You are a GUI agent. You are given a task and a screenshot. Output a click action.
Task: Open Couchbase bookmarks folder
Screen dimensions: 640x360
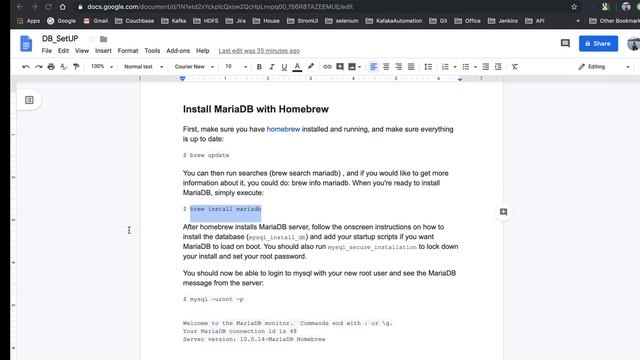134,21
